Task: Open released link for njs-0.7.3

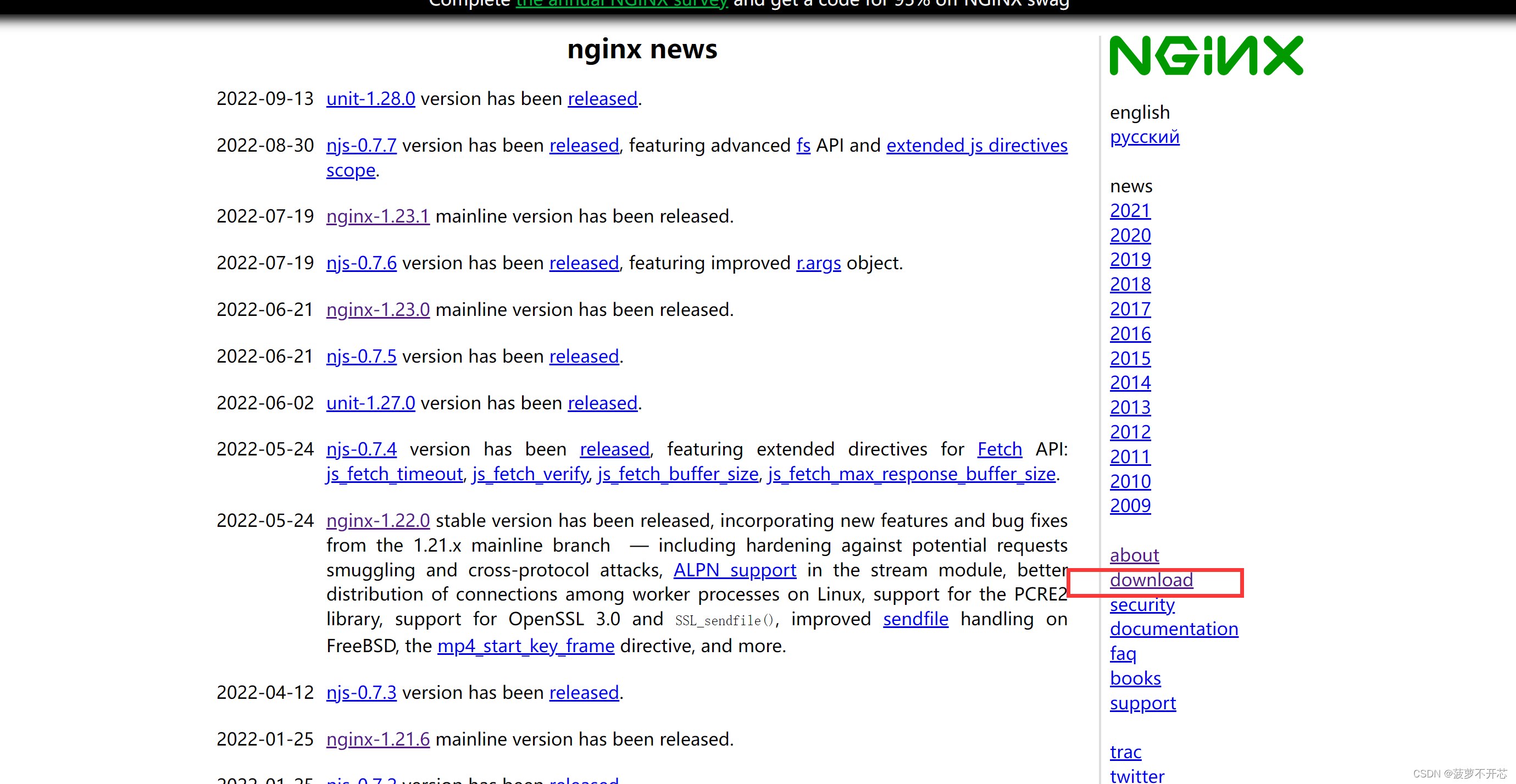Action: pos(584,693)
